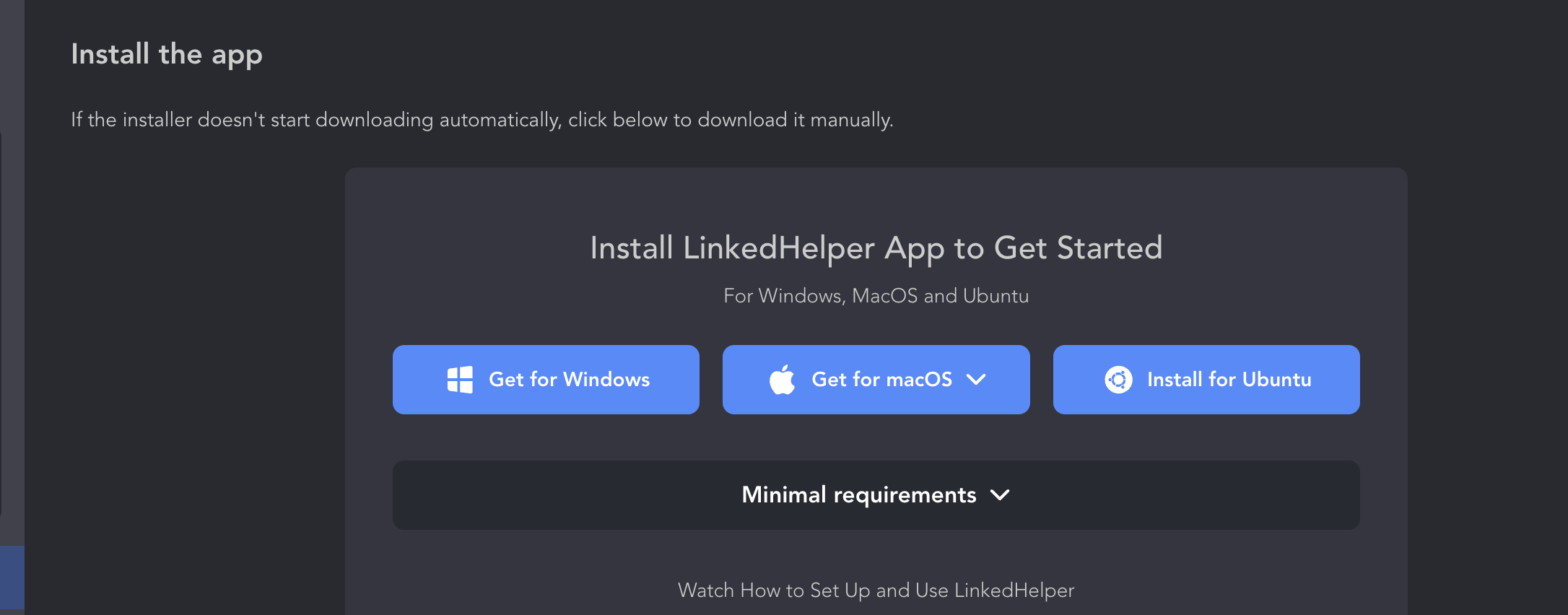This screenshot has height=615, width=1568.
Task: Click the Windows logo icon
Action: pyautogui.click(x=460, y=380)
